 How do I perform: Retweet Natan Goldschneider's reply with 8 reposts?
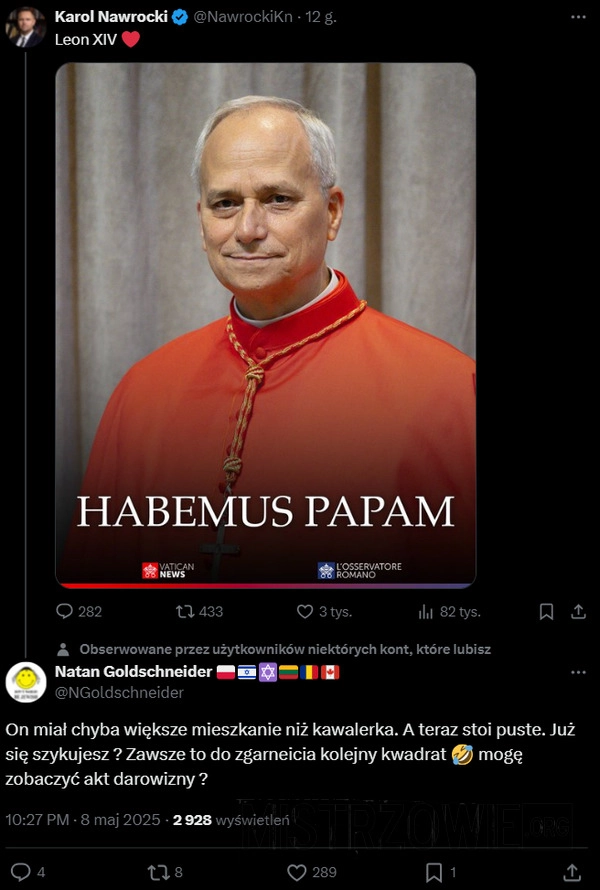coord(165,872)
